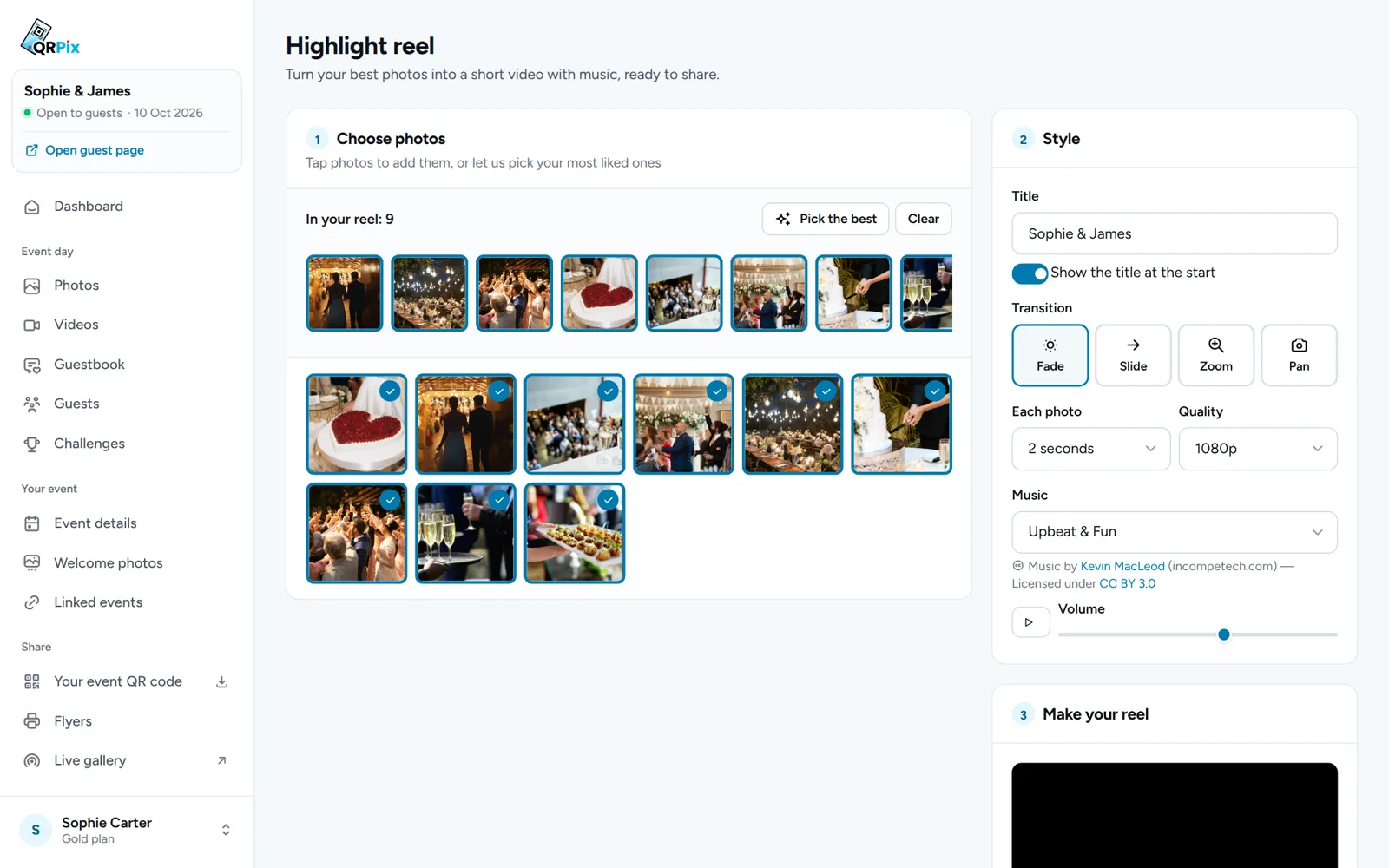This screenshot has height=868, width=1389.
Task: Clear the reel selection
Action: (x=924, y=219)
